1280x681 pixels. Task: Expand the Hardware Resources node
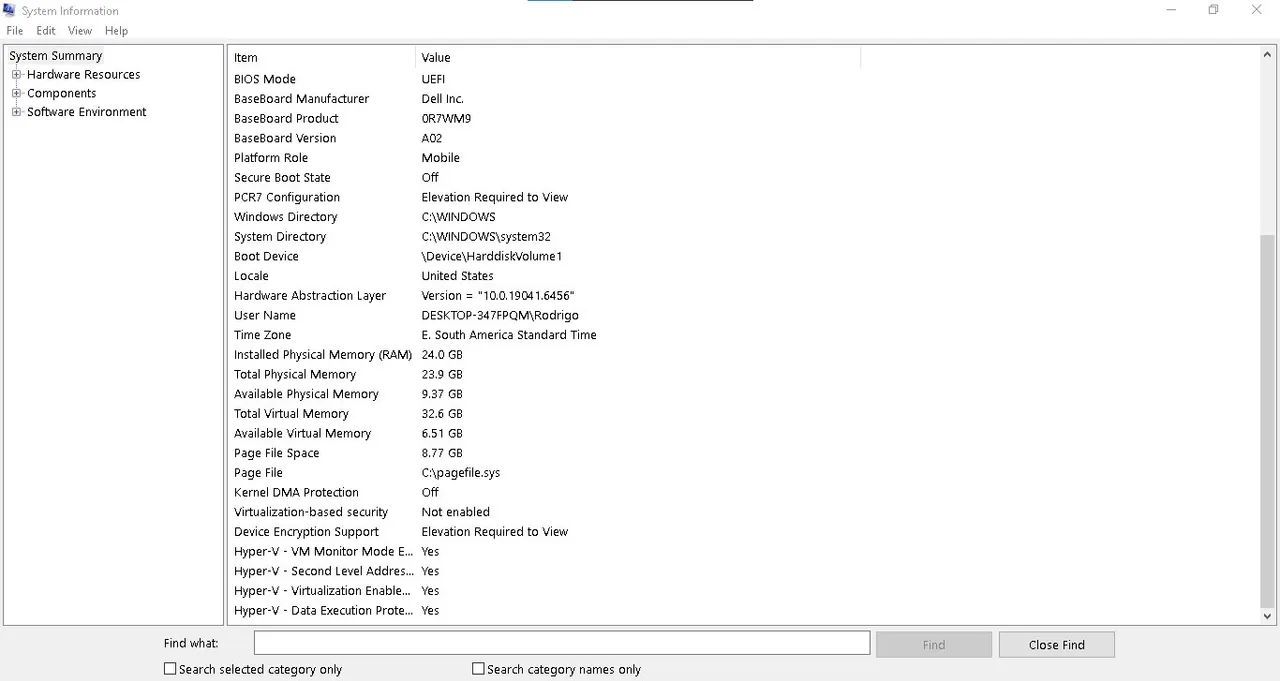tap(16, 75)
